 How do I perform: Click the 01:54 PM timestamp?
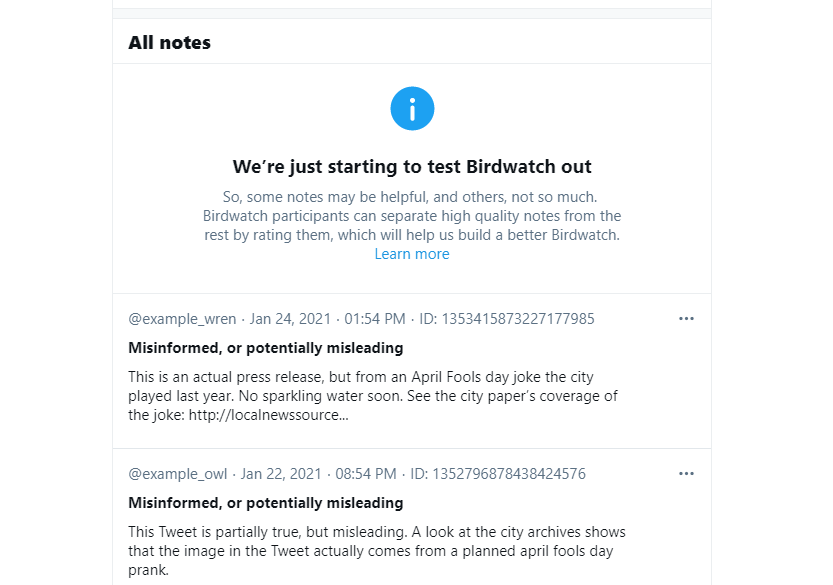point(374,319)
